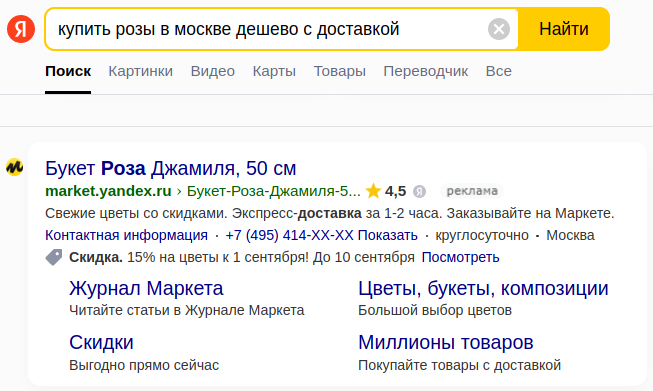This screenshot has width=653, height=391.
Task: Open 'Букет Роза Джамиля, 50 см' result
Action: coord(171,169)
